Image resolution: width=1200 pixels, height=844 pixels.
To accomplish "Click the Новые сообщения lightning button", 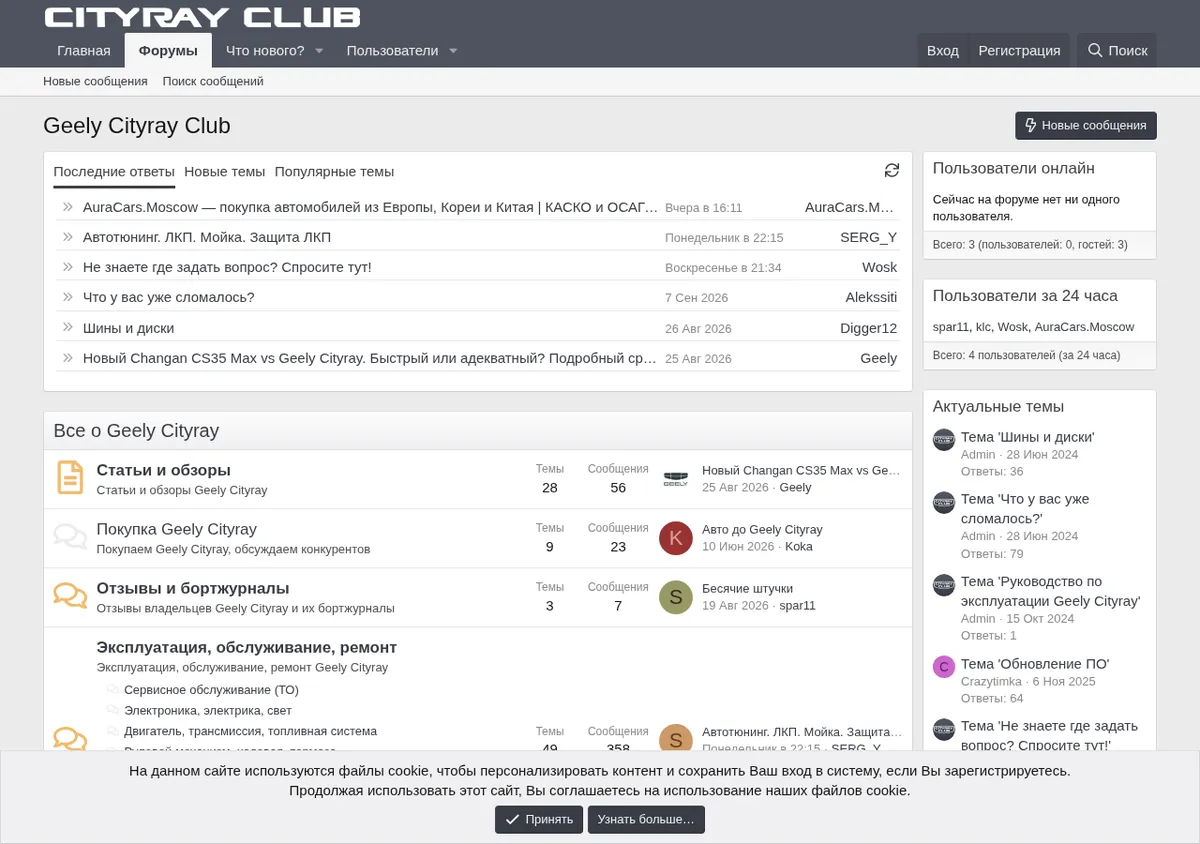I will (1086, 126).
